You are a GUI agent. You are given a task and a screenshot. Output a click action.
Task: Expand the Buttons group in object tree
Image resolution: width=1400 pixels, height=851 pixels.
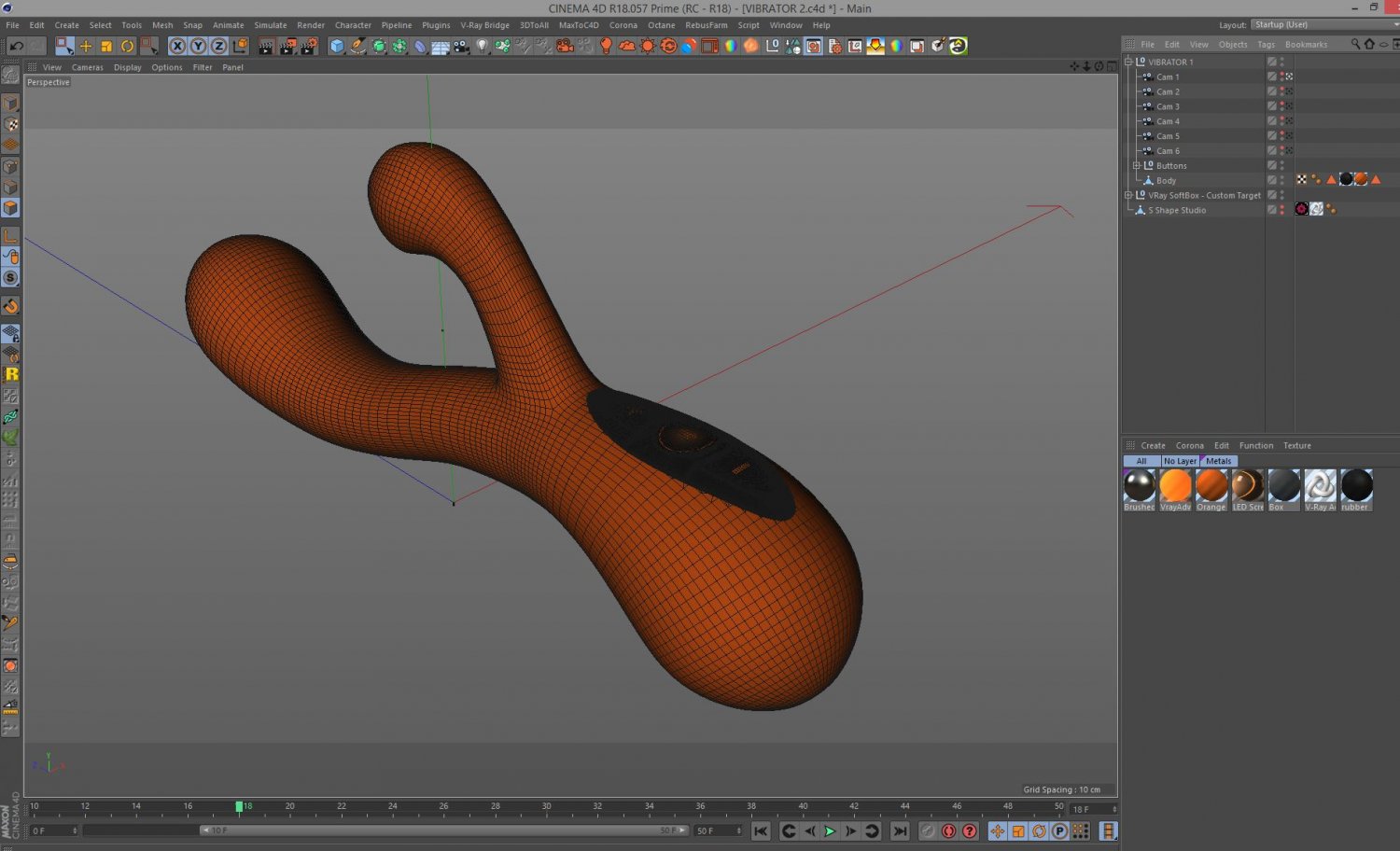coord(1137,166)
